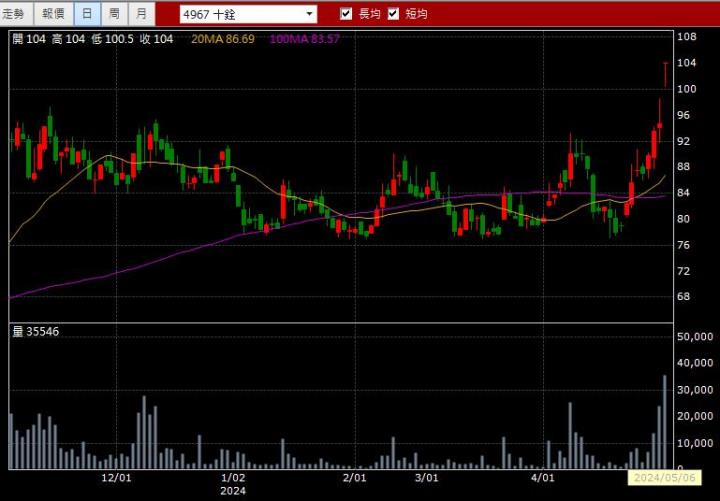Click the 4967 十銓 stock symbol field
The image size is (720, 501).
[238, 14]
